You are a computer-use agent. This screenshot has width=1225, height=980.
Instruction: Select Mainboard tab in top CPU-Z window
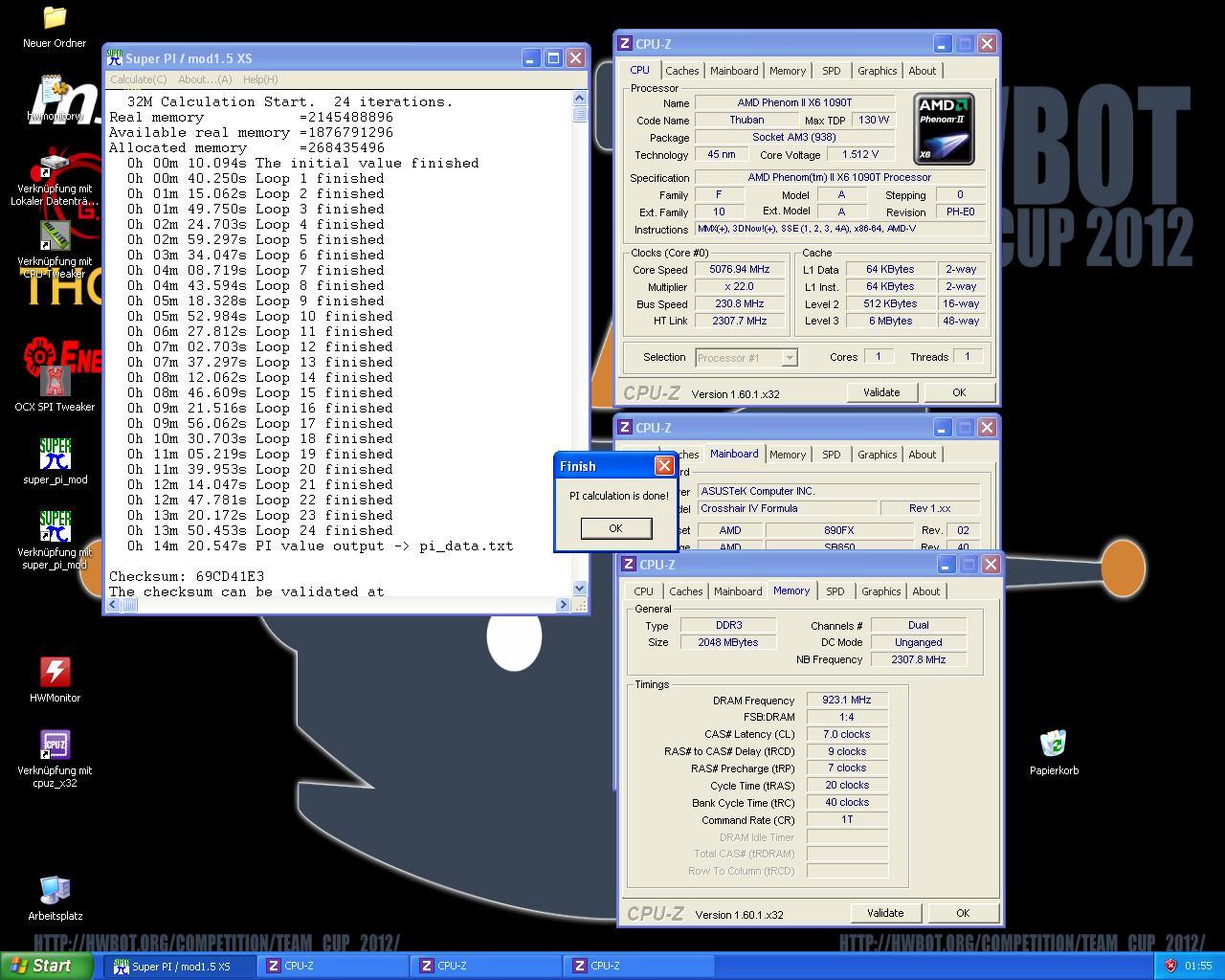coord(734,71)
